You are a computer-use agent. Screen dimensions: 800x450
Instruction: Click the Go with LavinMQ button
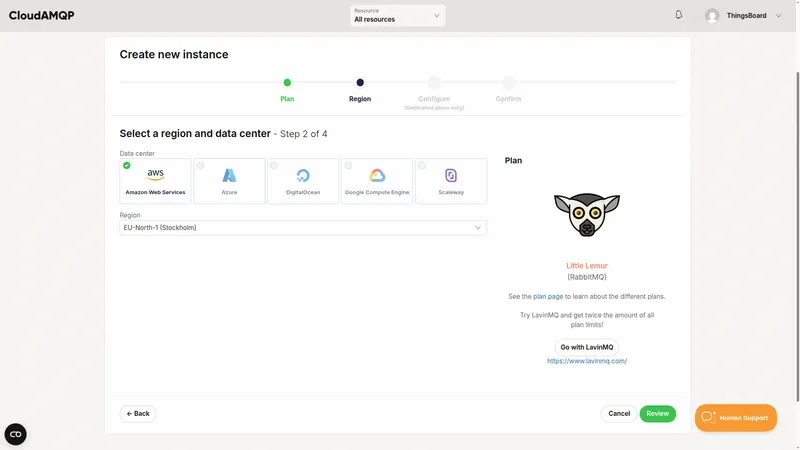point(587,347)
